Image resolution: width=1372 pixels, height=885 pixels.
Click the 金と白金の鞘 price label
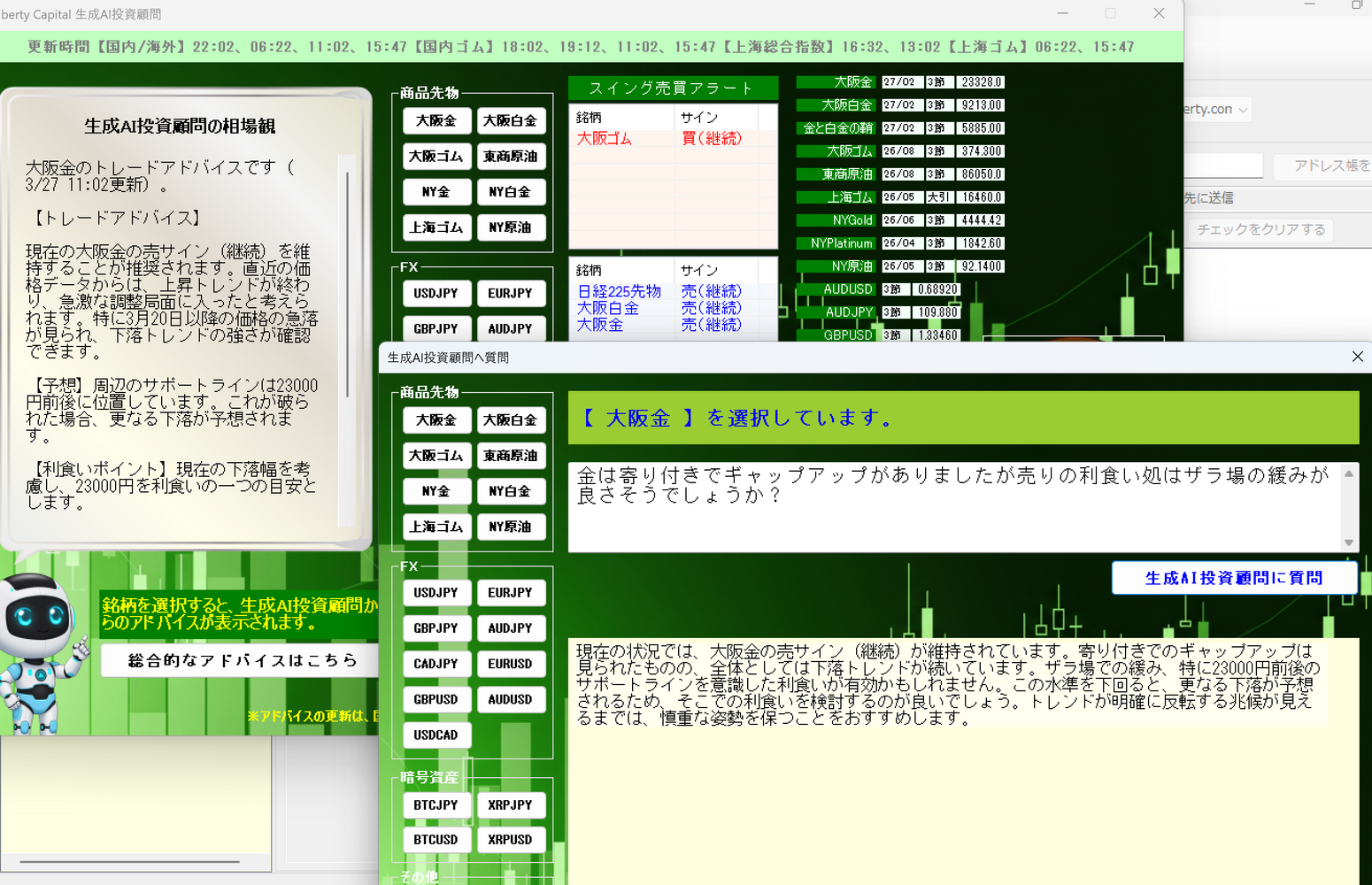click(x=837, y=128)
